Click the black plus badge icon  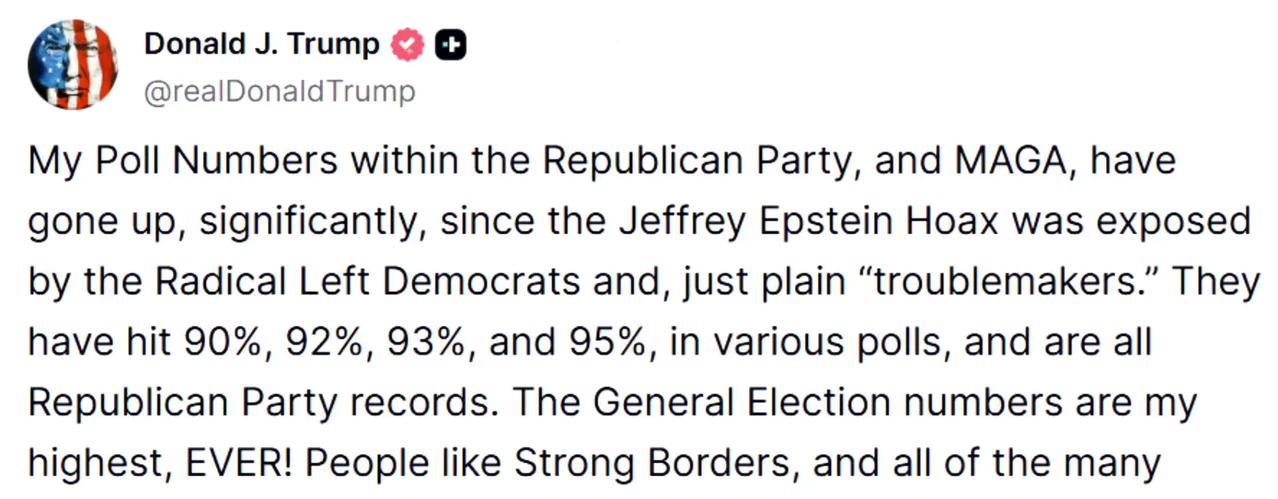click(x=451, y=45)
